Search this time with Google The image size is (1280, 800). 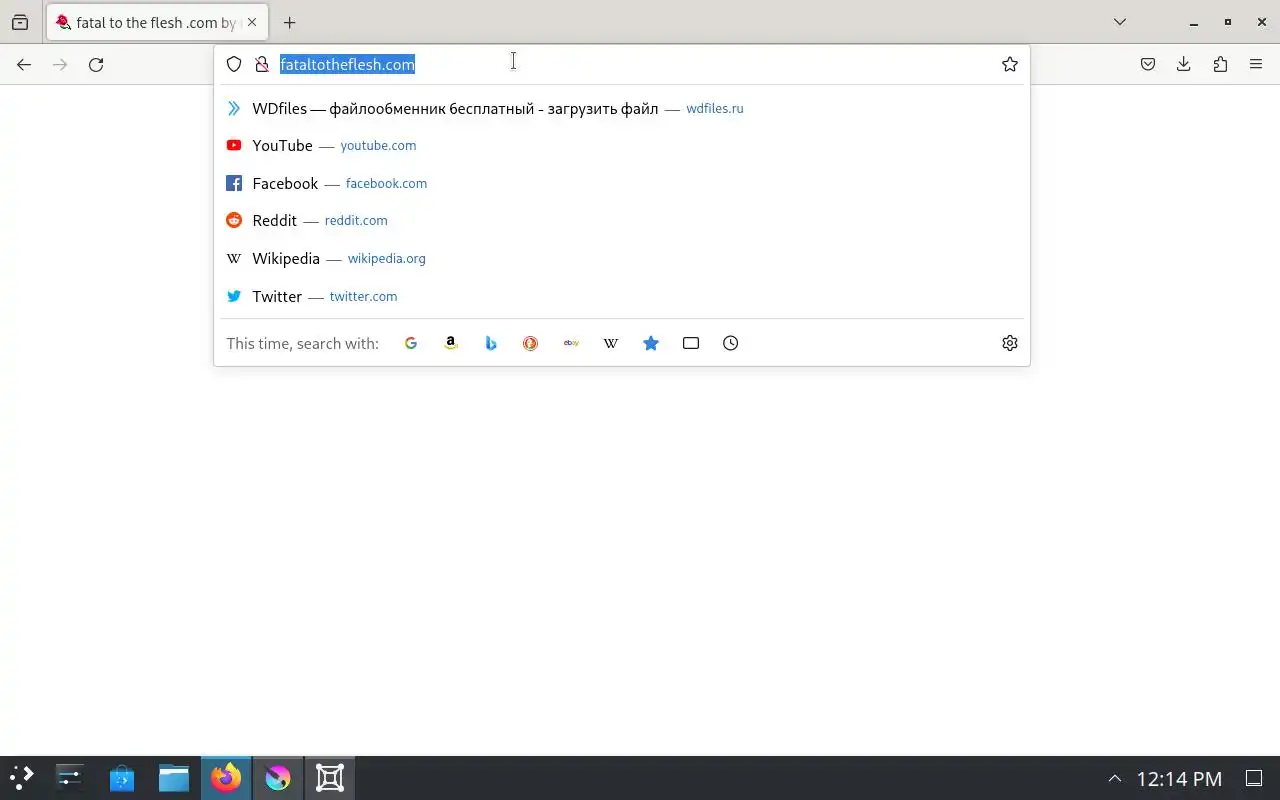click(411, 343)
